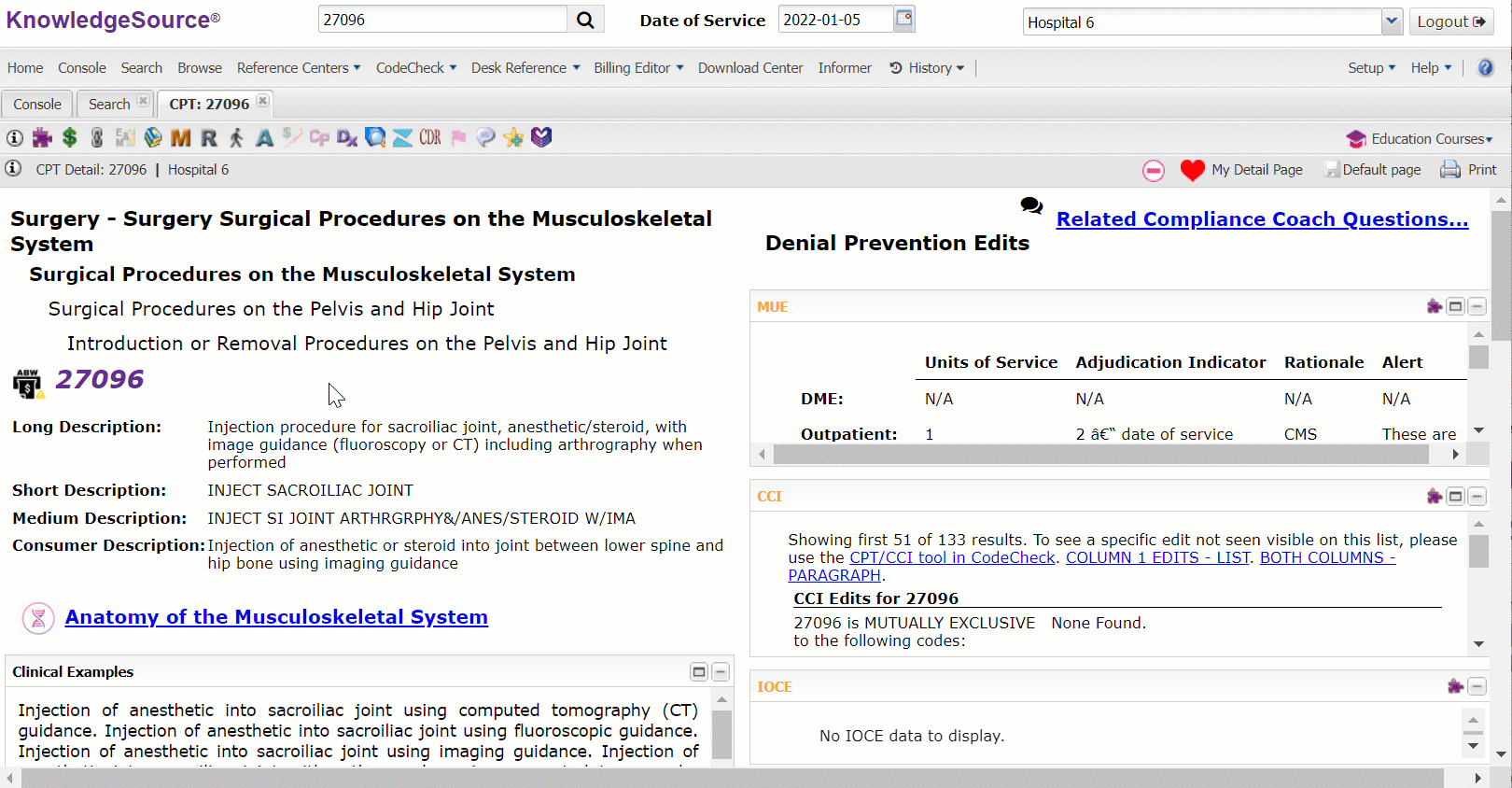The height and width of the screenshot is (788, 1512).
Task: Minimize the MUE panel
Action: pos(1477,307)
